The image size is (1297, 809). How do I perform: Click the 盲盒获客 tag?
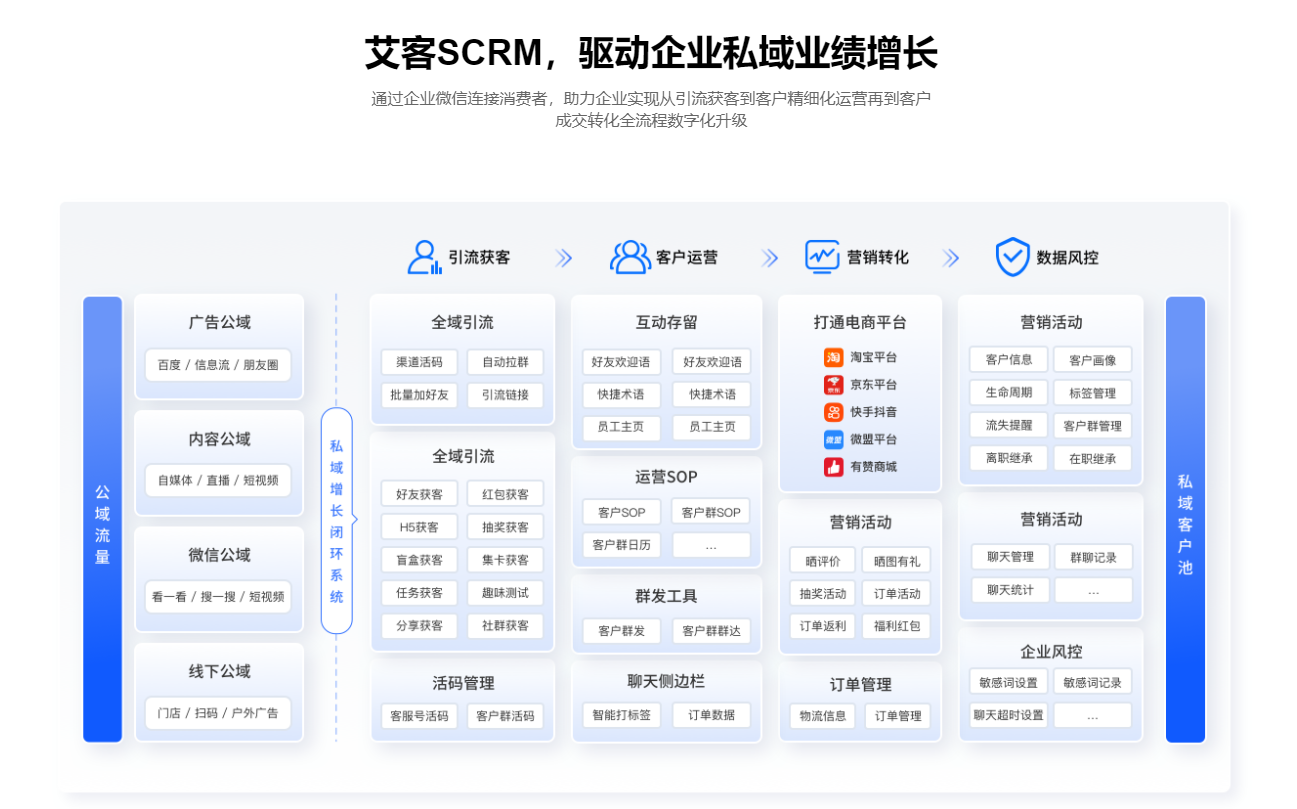(x=419, y=560)
